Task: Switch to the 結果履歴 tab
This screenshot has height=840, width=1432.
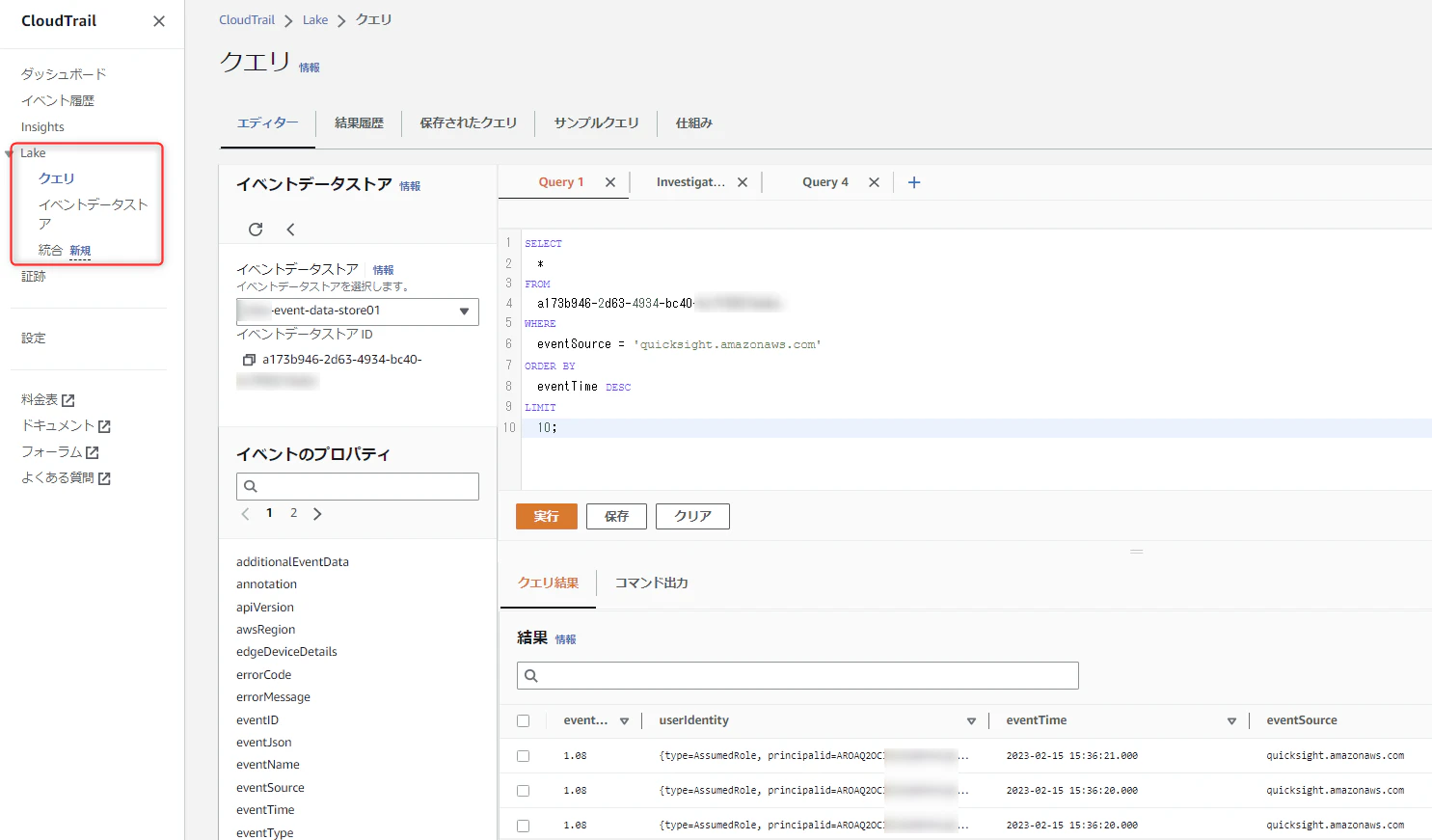Action: (x=359, y=123)
